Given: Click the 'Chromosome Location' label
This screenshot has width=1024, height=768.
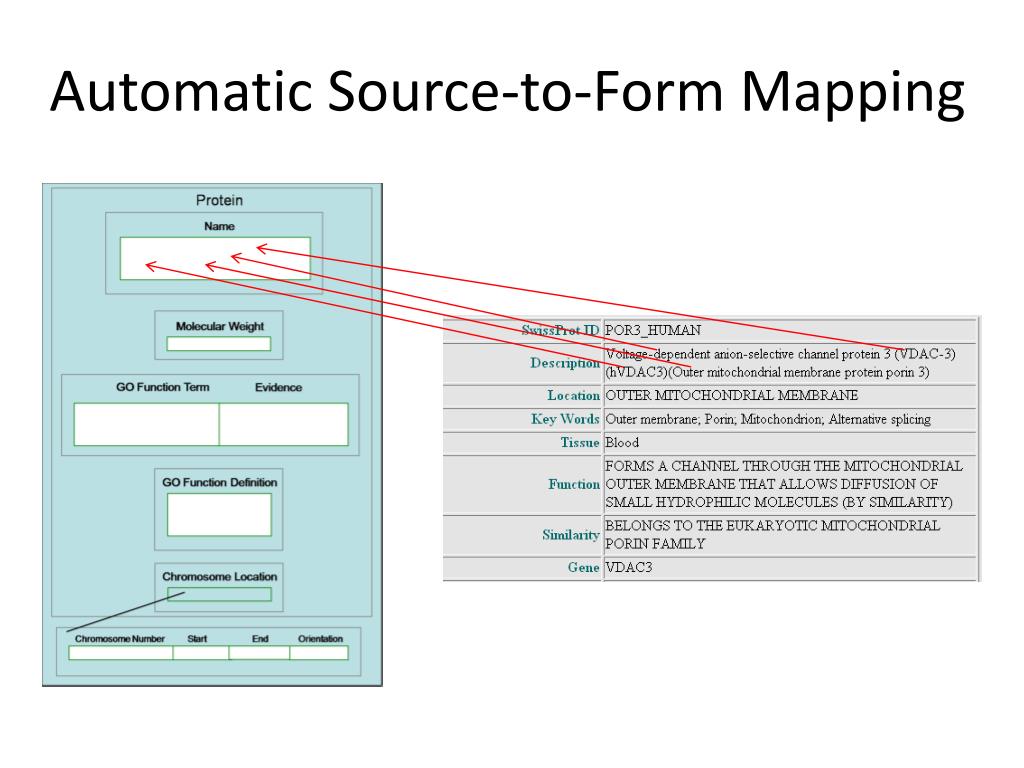Looking at the screenshot, I should (x=219, y=577).
